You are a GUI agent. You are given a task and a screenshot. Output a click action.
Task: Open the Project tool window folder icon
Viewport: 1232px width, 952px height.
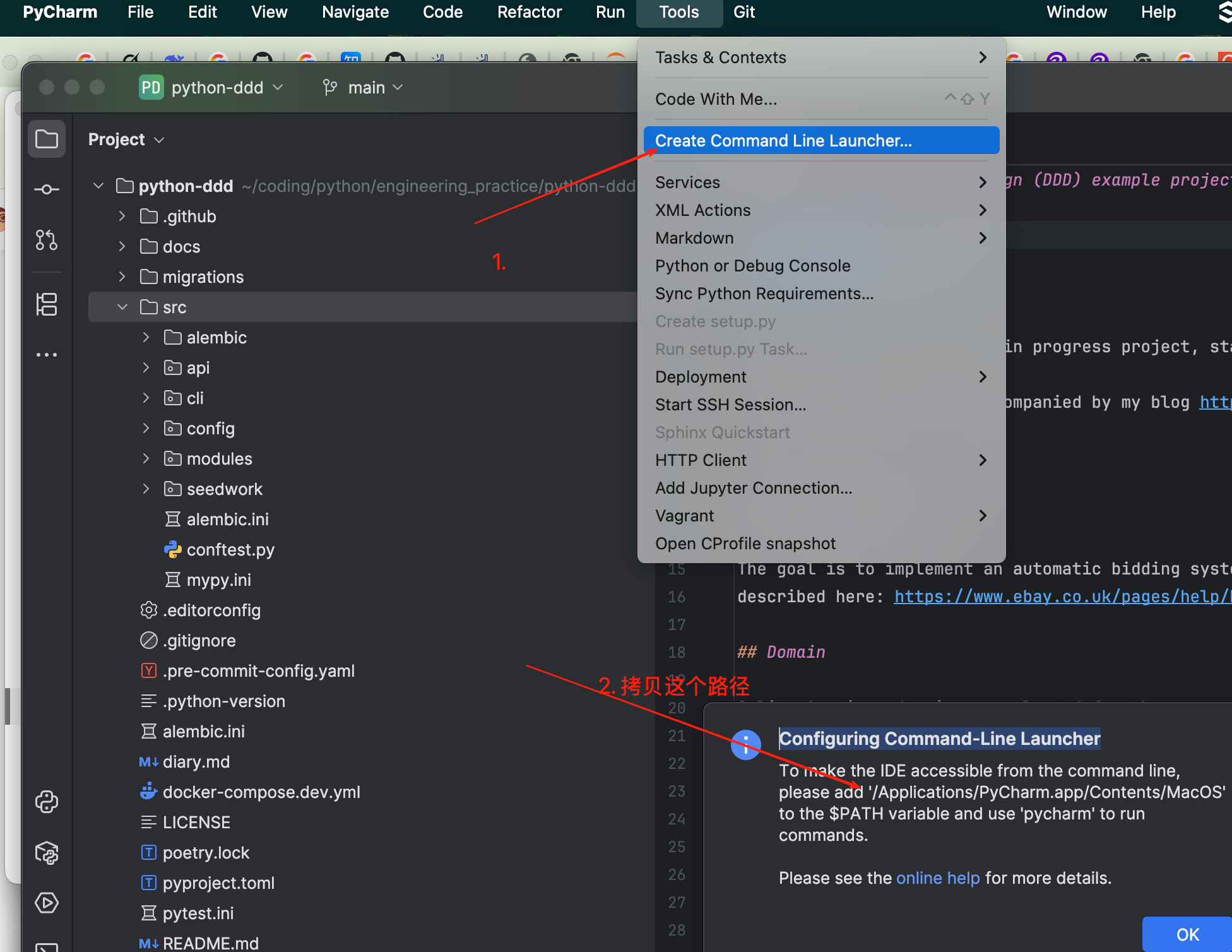[47, 139]
